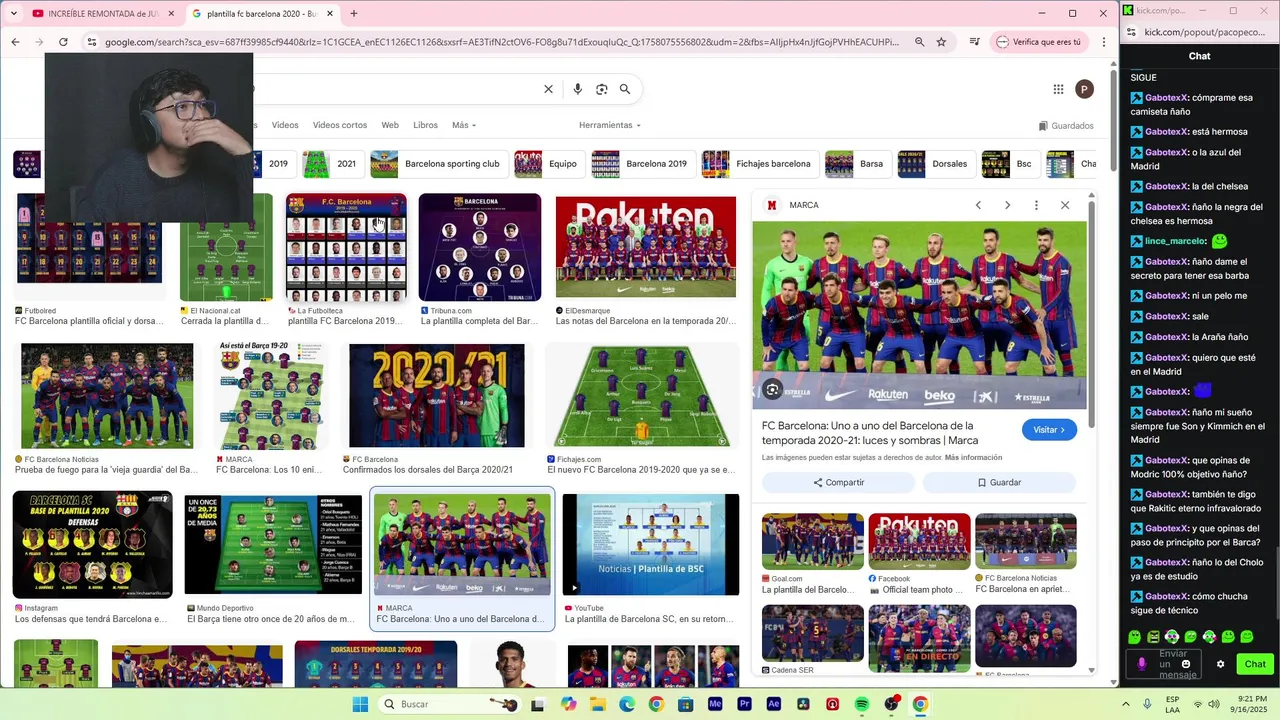Open File Explorer from the taskbar
The width and height of the screenshot is (1280, 720).
coord(598,704)
